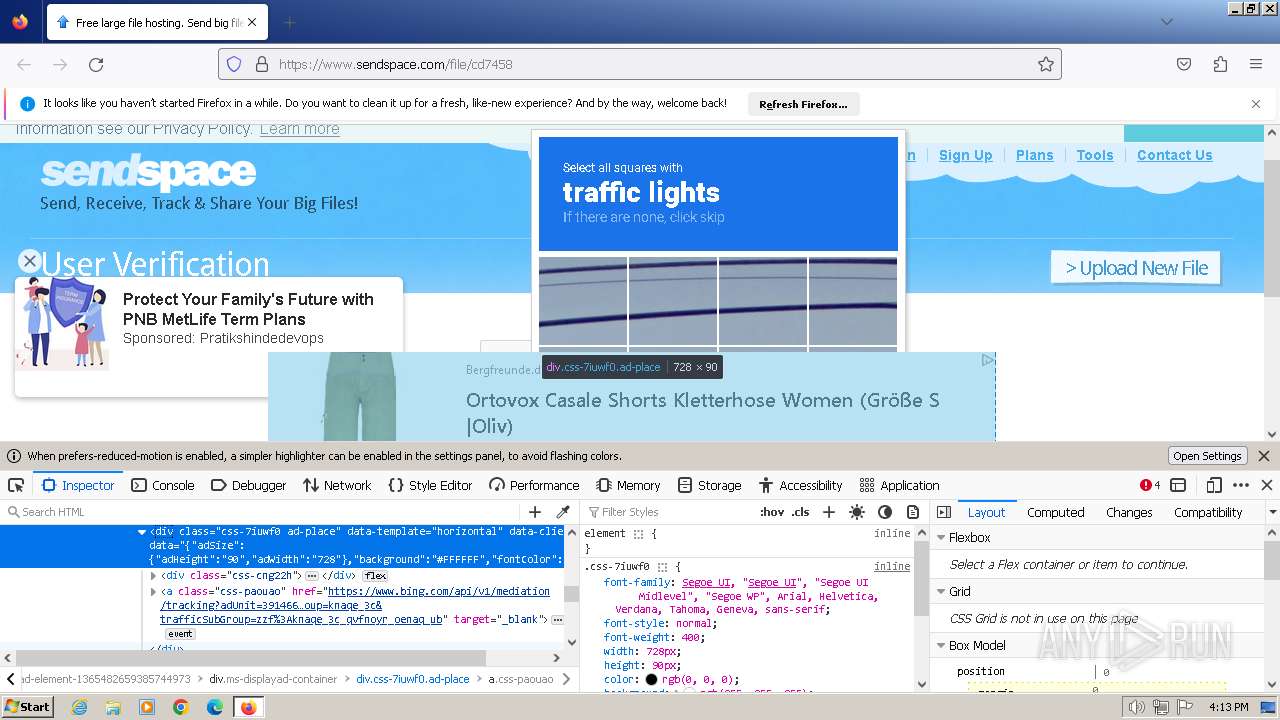Click the Open Settings button
The width and height of the screenshot is (1280, 720).
(x=1207, y=456)
